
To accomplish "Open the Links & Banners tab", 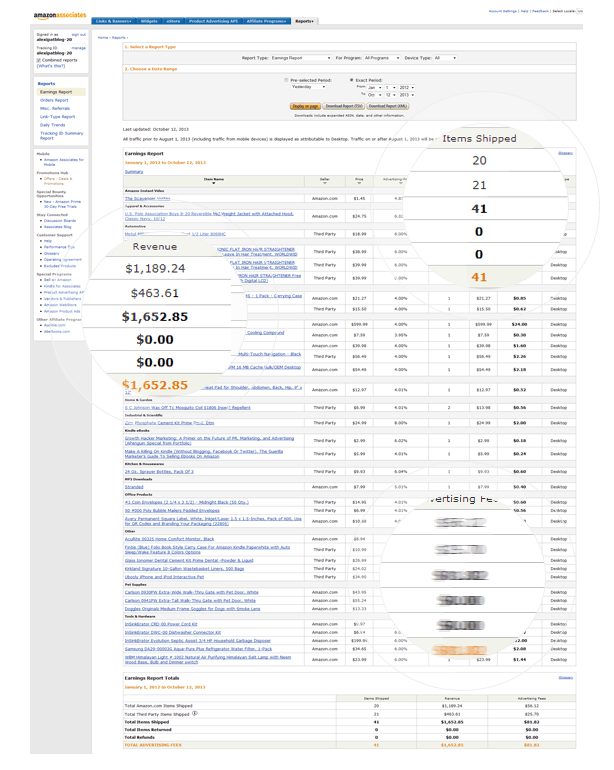I will click(x=113, y=21).
